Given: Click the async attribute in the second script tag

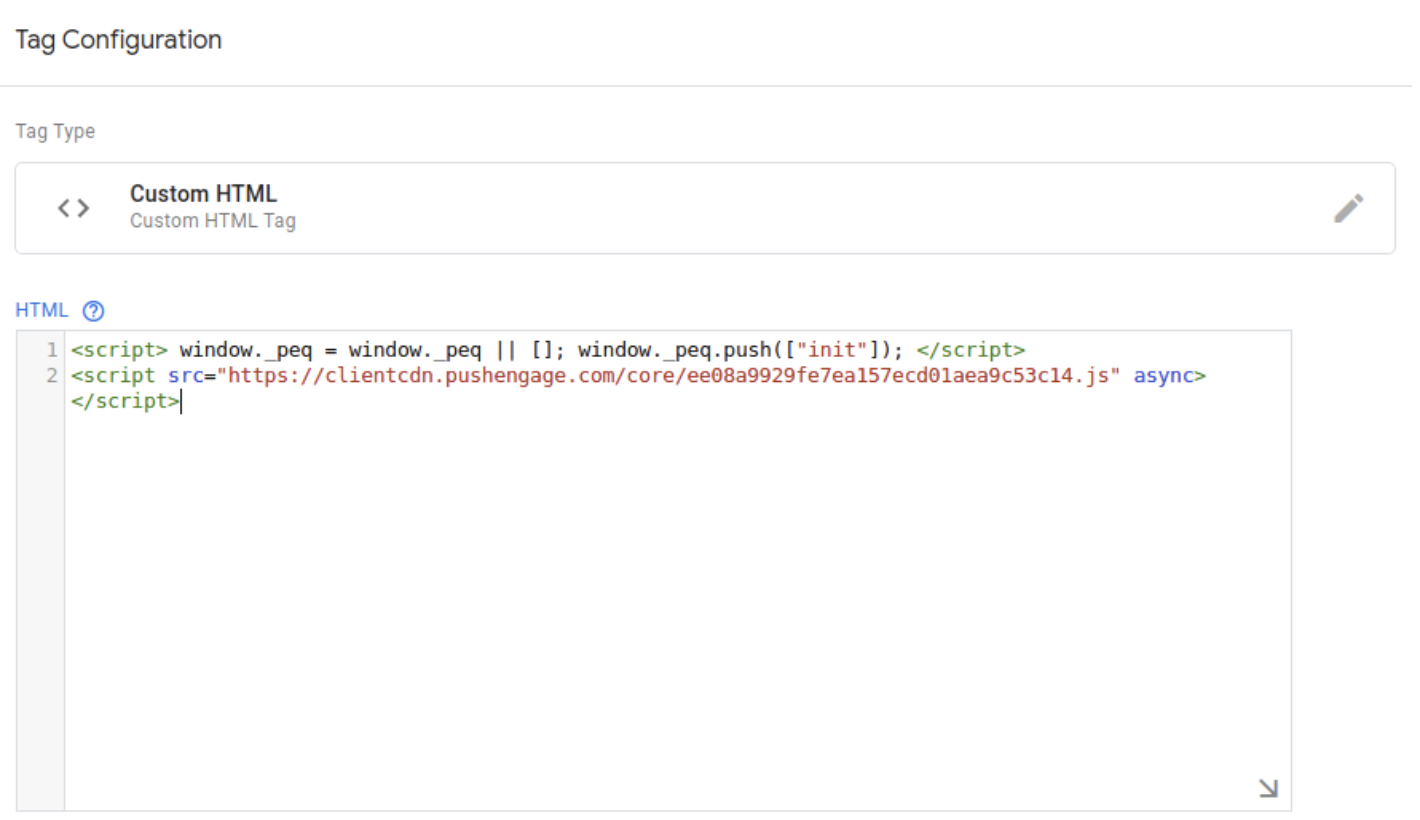Looking at the screenshot, I should [x=1165, y=375].
